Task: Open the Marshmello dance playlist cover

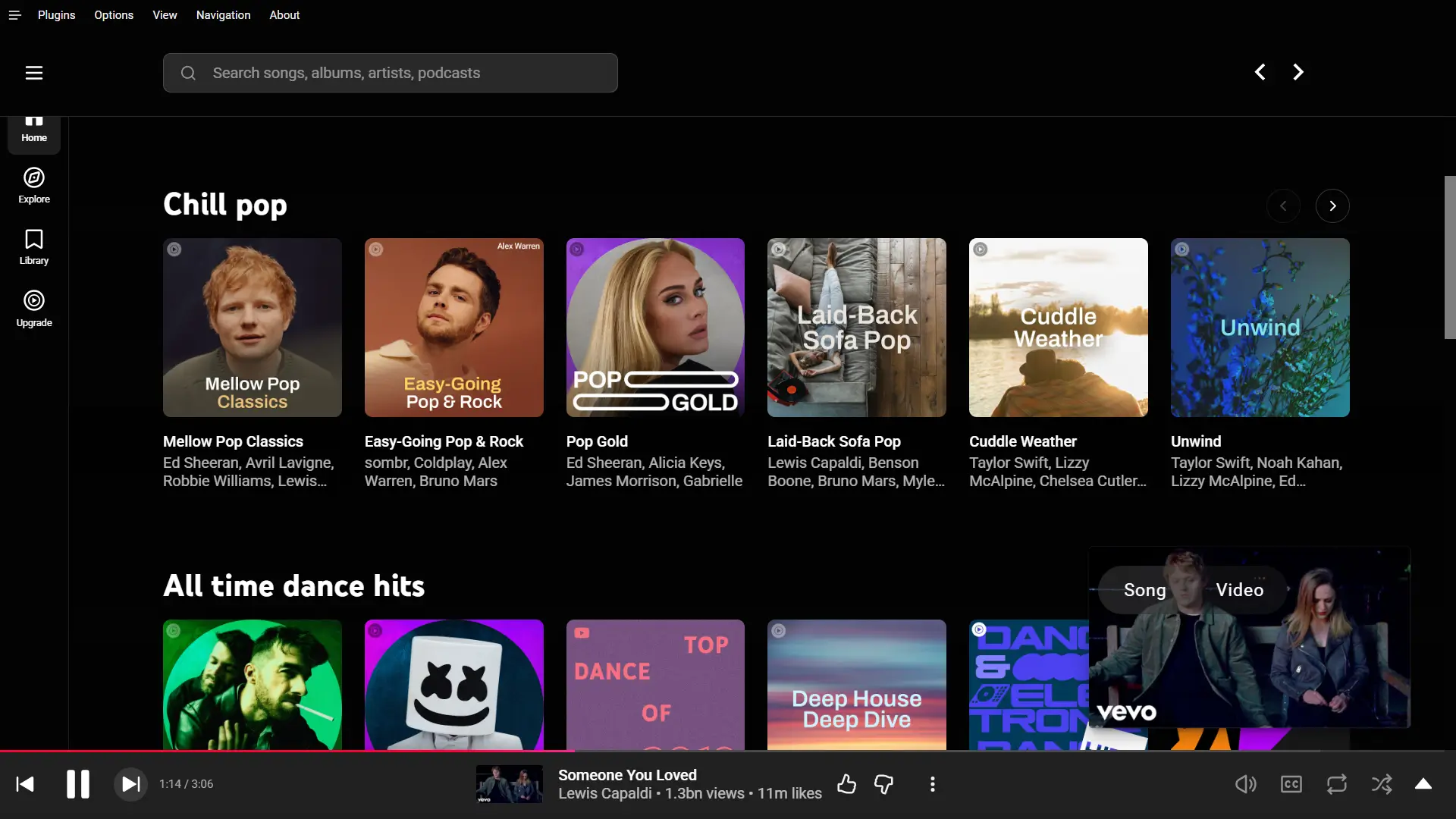Action: [454, 685]
